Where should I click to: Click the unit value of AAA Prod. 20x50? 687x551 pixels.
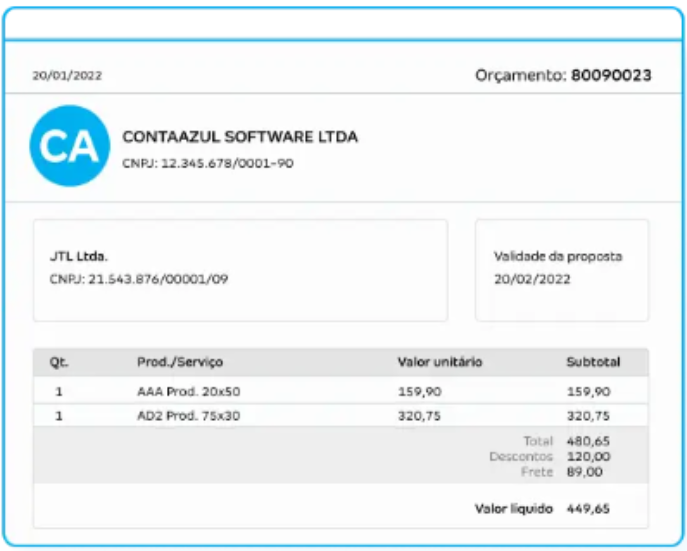[x=418, y=392]
